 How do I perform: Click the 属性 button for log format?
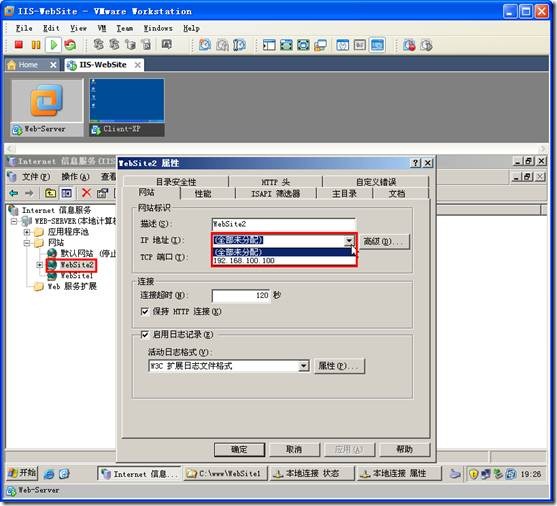click(x=340, y=366)
